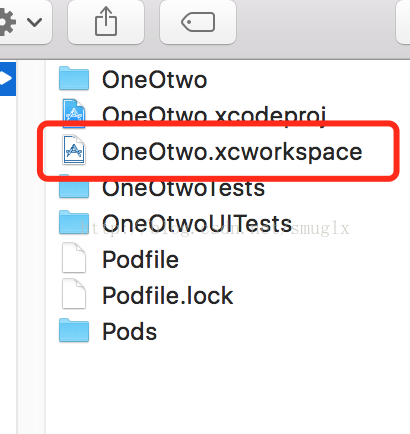The height and width of the screenshot is (434, 410).
Task: Click the OneOtwoUITests folder name
Action: (x=197, y=223)
